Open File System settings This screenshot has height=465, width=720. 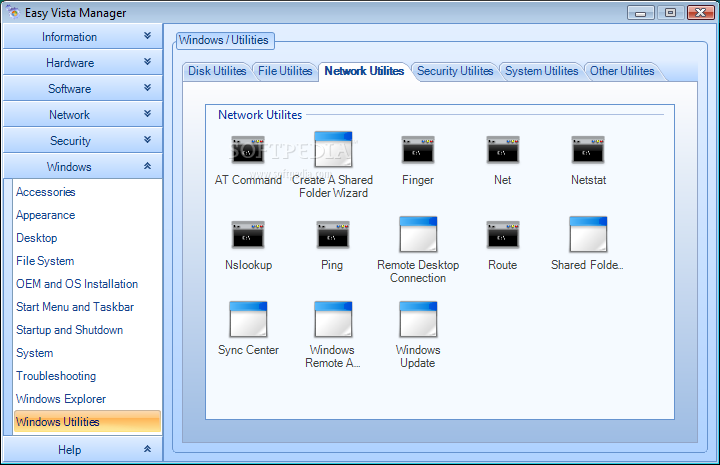tap(45, 261)
